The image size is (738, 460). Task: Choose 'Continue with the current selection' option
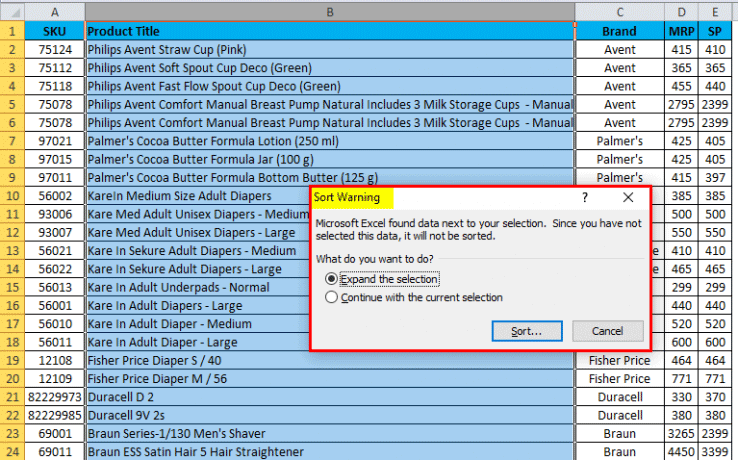click(x=332, y=297)
